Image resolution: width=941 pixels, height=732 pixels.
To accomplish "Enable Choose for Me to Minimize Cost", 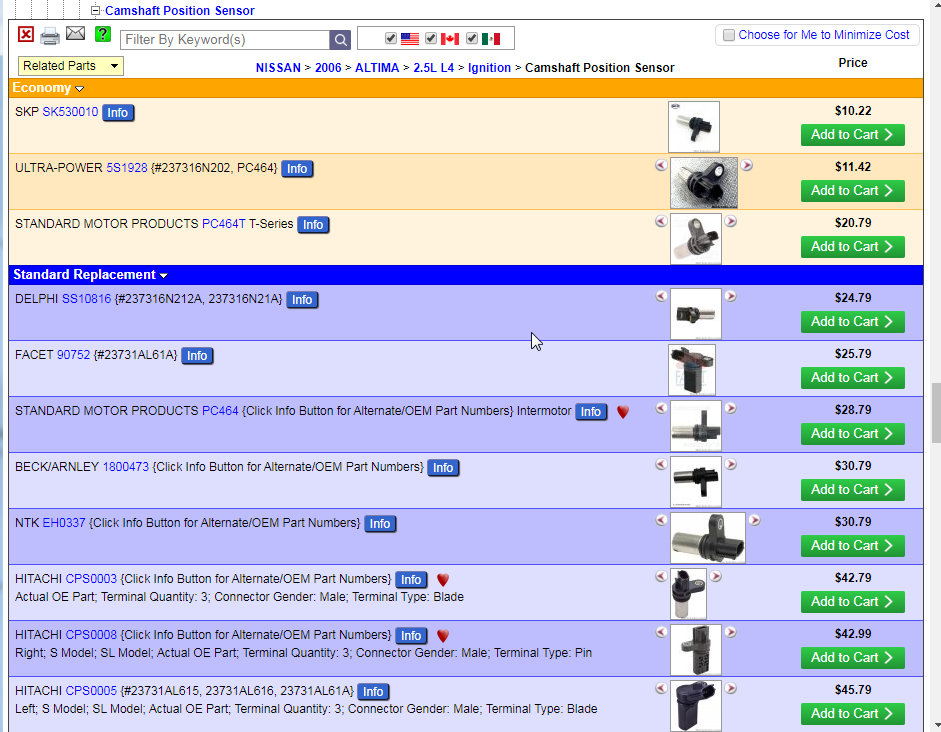I will [x=729, y=35].
